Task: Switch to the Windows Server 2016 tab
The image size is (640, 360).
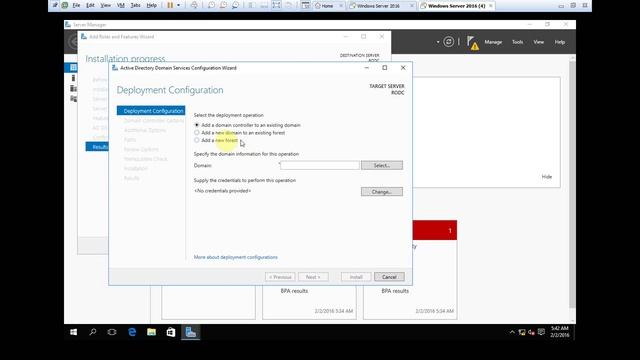Action: [x=378, y=6]
